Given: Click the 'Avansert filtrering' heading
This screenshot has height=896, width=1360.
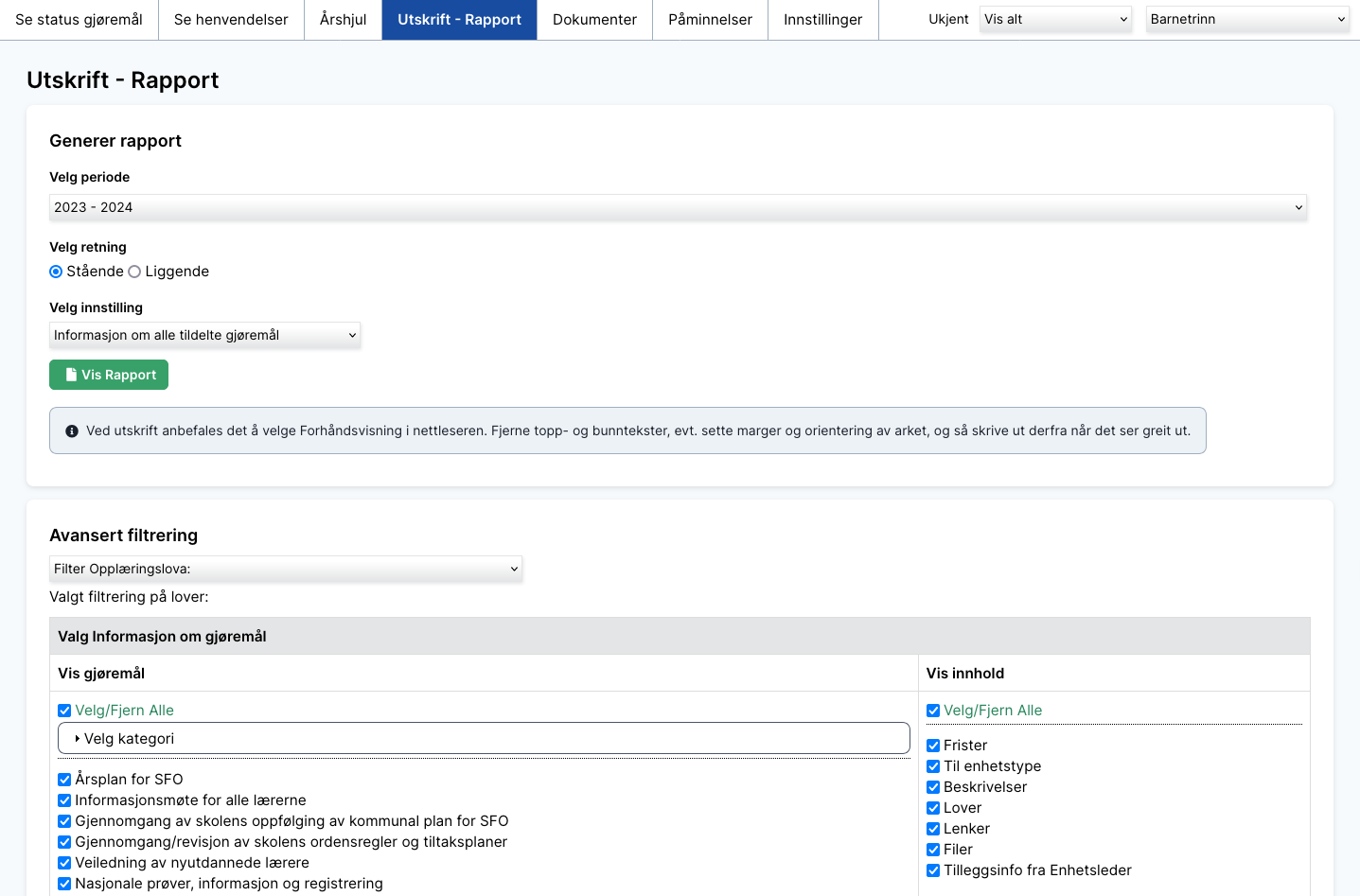Looking at the screenshot, I should click(x=124, y=536).
